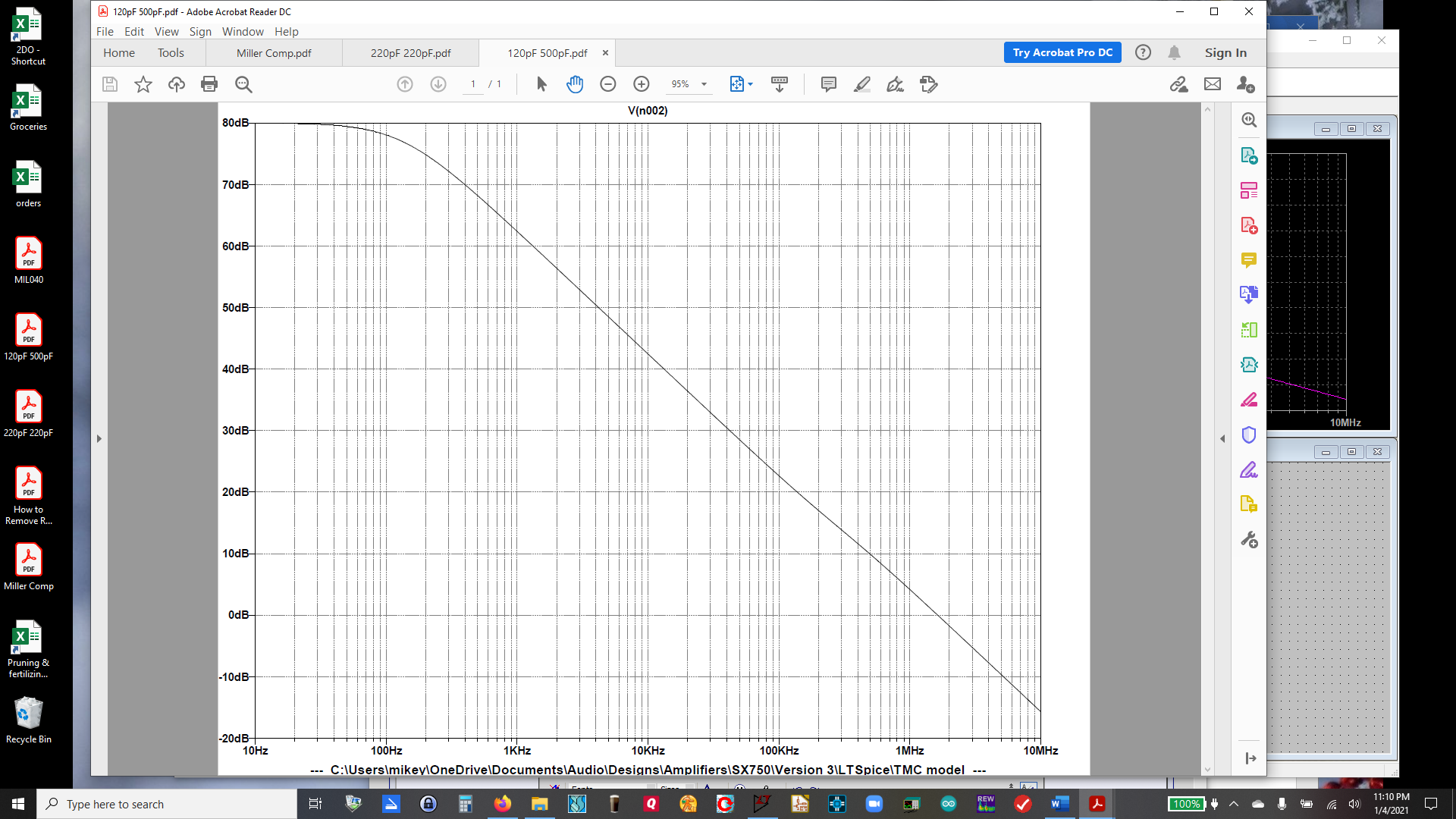Activate the hand pan tool

pos(575,84)
